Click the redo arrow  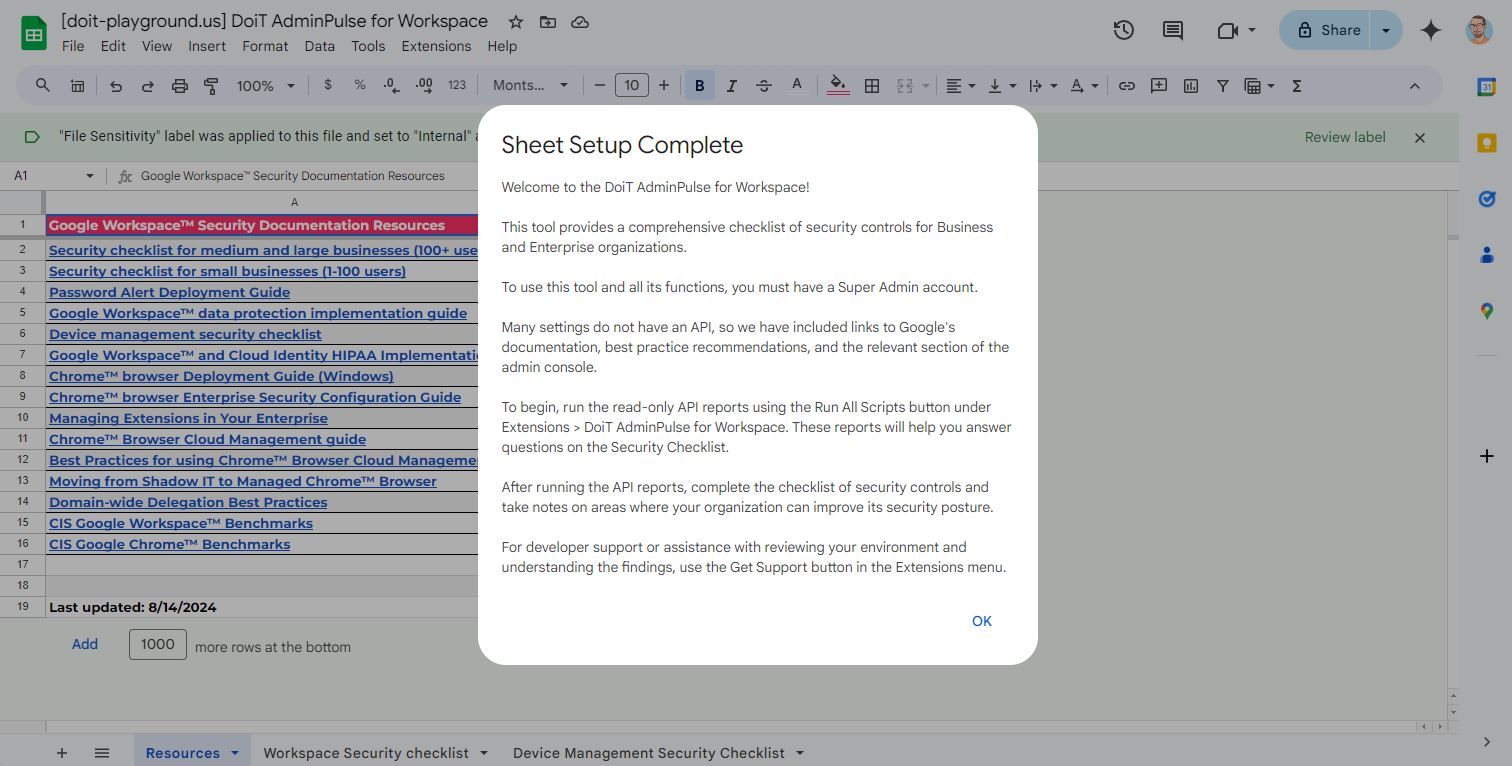click(148, 86)
